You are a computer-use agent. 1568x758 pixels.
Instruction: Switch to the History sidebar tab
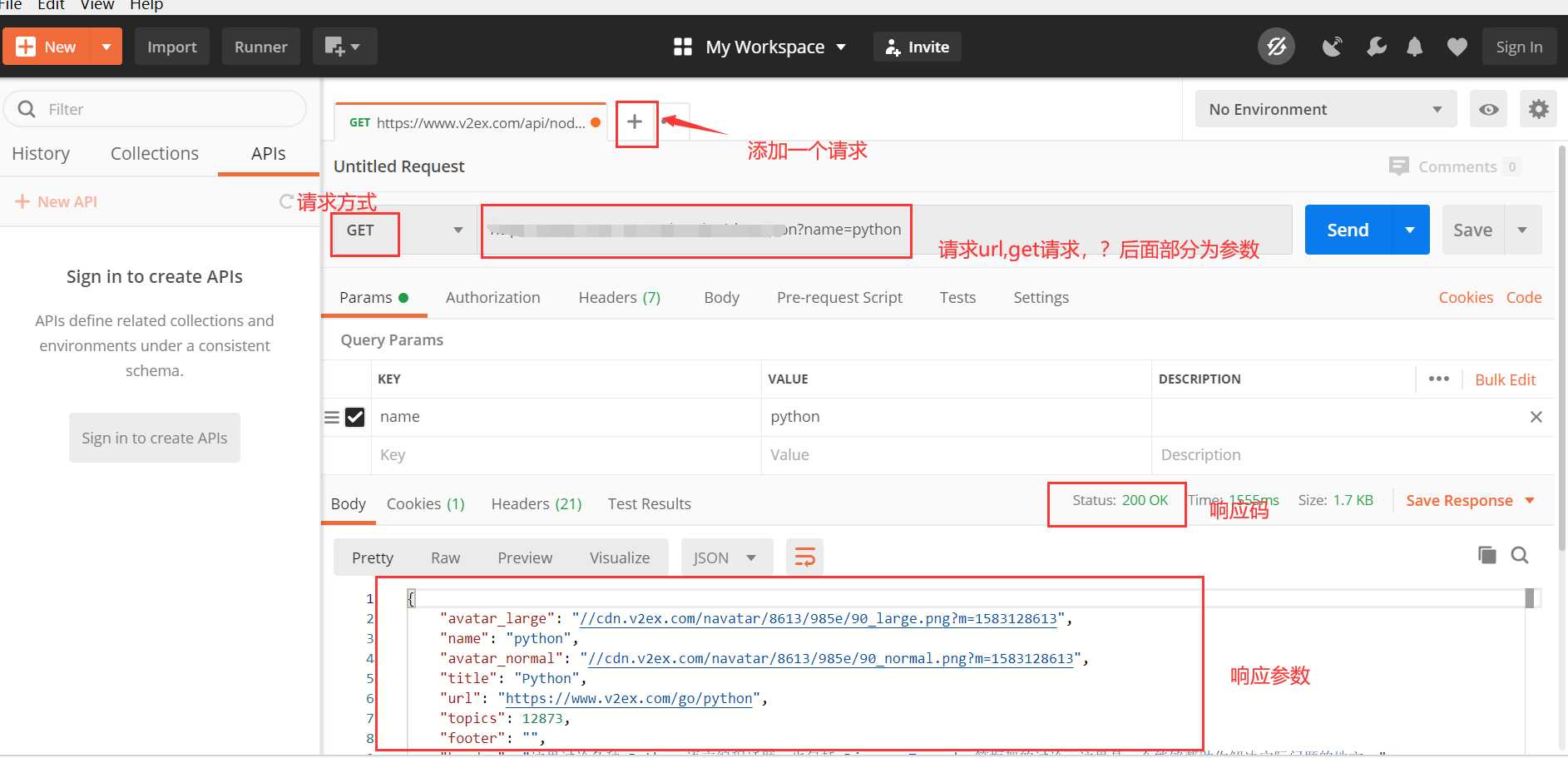pyautogui.click(x=41, y=153)
